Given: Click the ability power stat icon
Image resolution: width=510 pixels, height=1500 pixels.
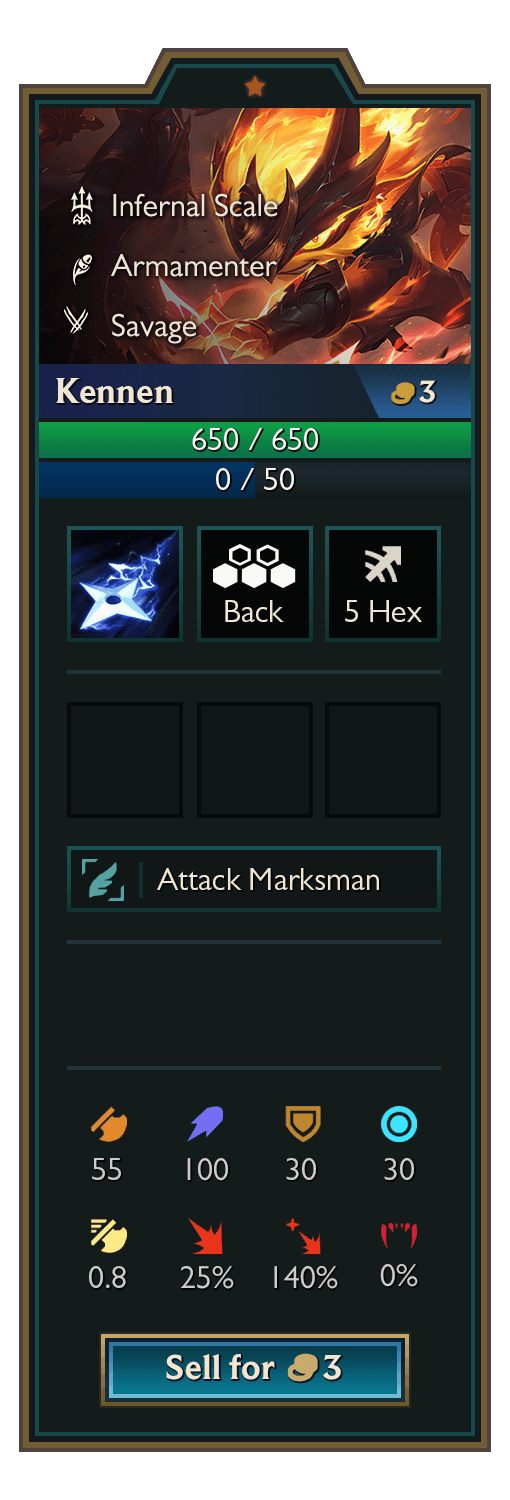Looking at the screenshot, I should [x=206, y=1125].
